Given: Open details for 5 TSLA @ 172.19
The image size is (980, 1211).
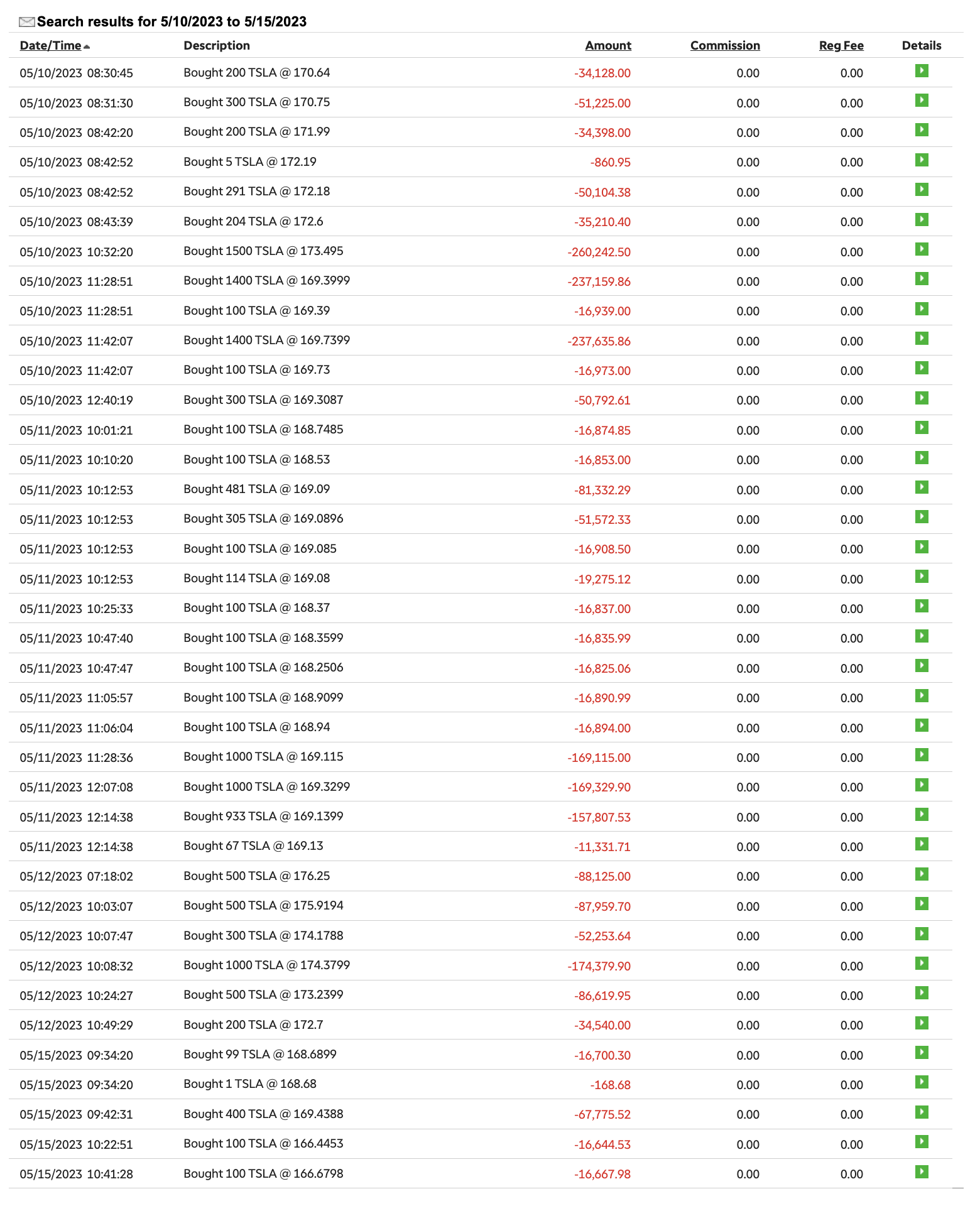Looking at the screenshot, I should pos(922,160).
